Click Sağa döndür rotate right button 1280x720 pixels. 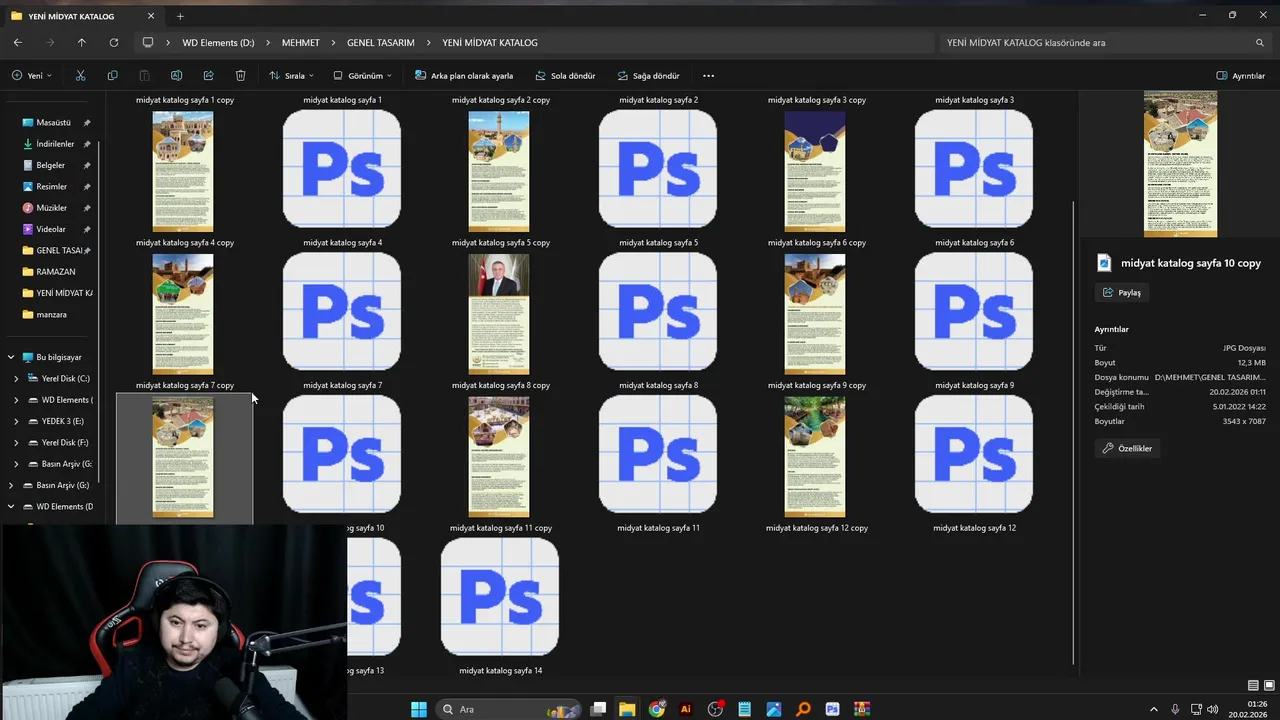coord(648,76)
